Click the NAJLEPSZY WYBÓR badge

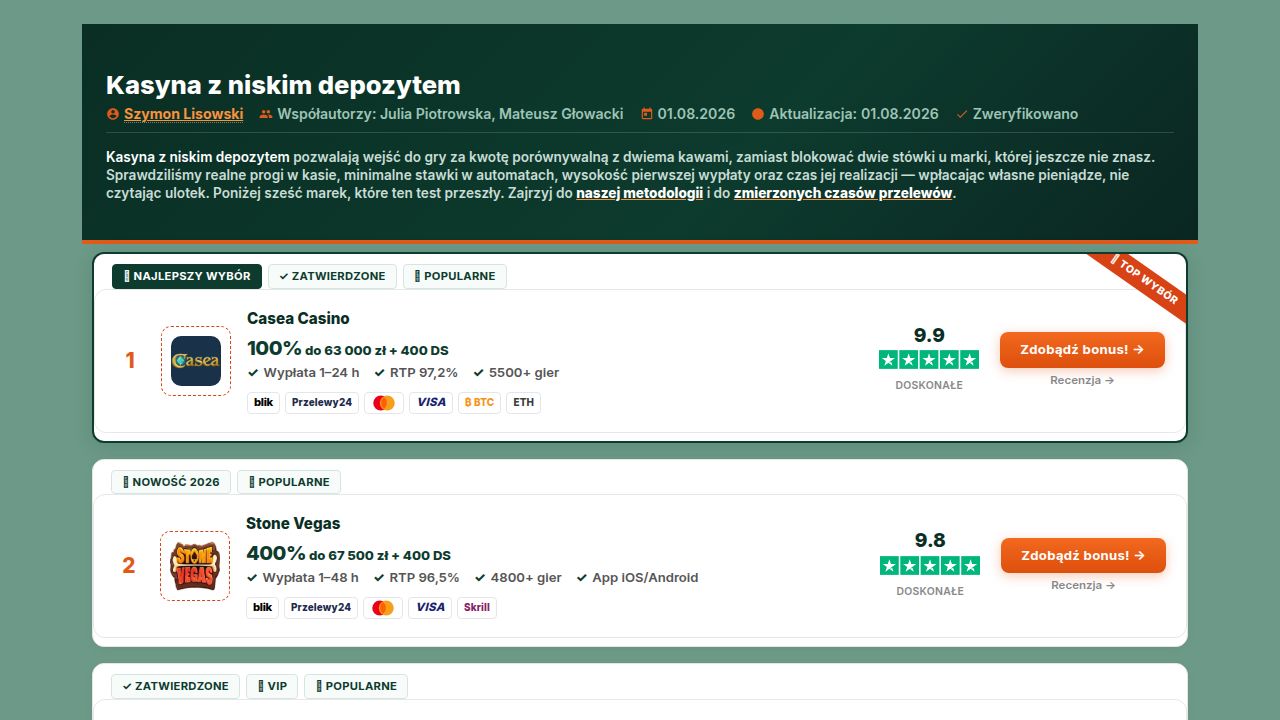[x=187, y=276]
